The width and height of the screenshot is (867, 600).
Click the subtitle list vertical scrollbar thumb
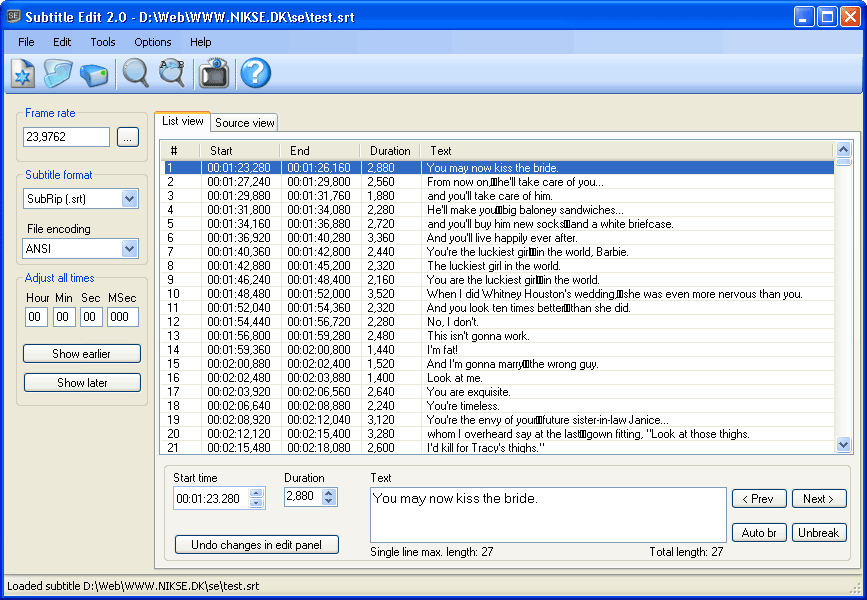pyautogui.click(x=843, y=162)
